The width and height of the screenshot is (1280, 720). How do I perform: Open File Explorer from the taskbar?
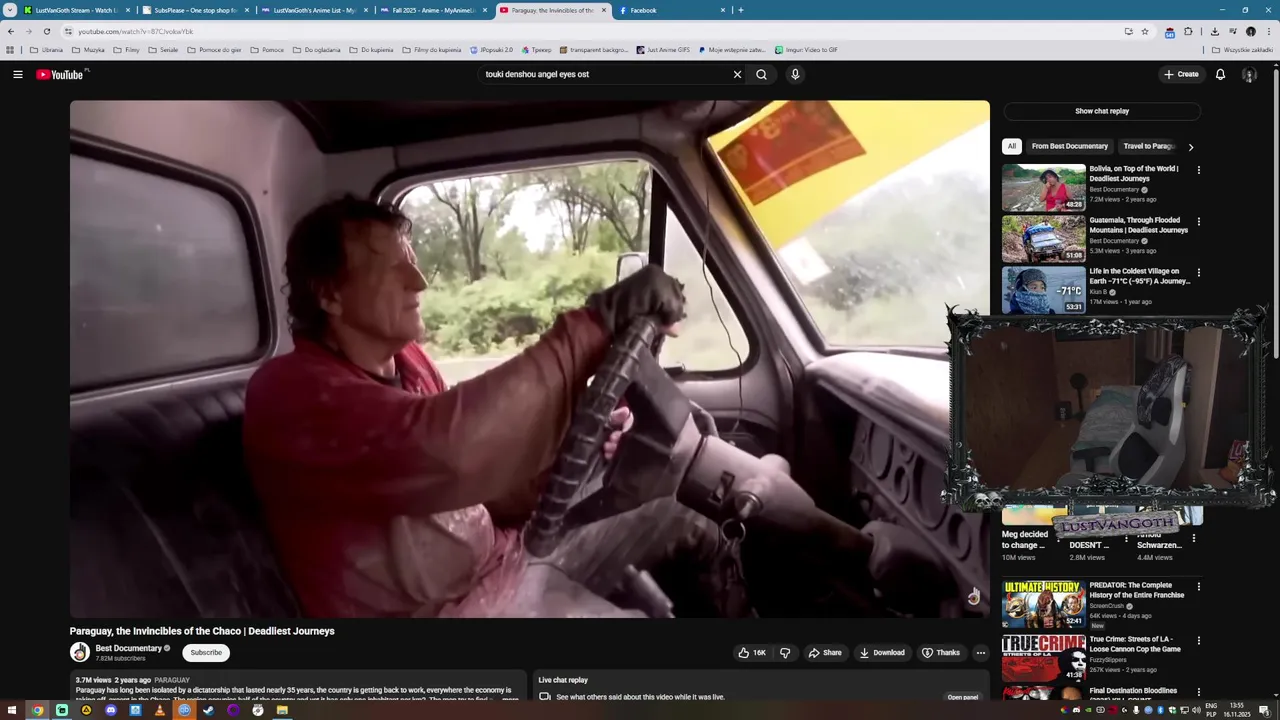coord(282,711)
